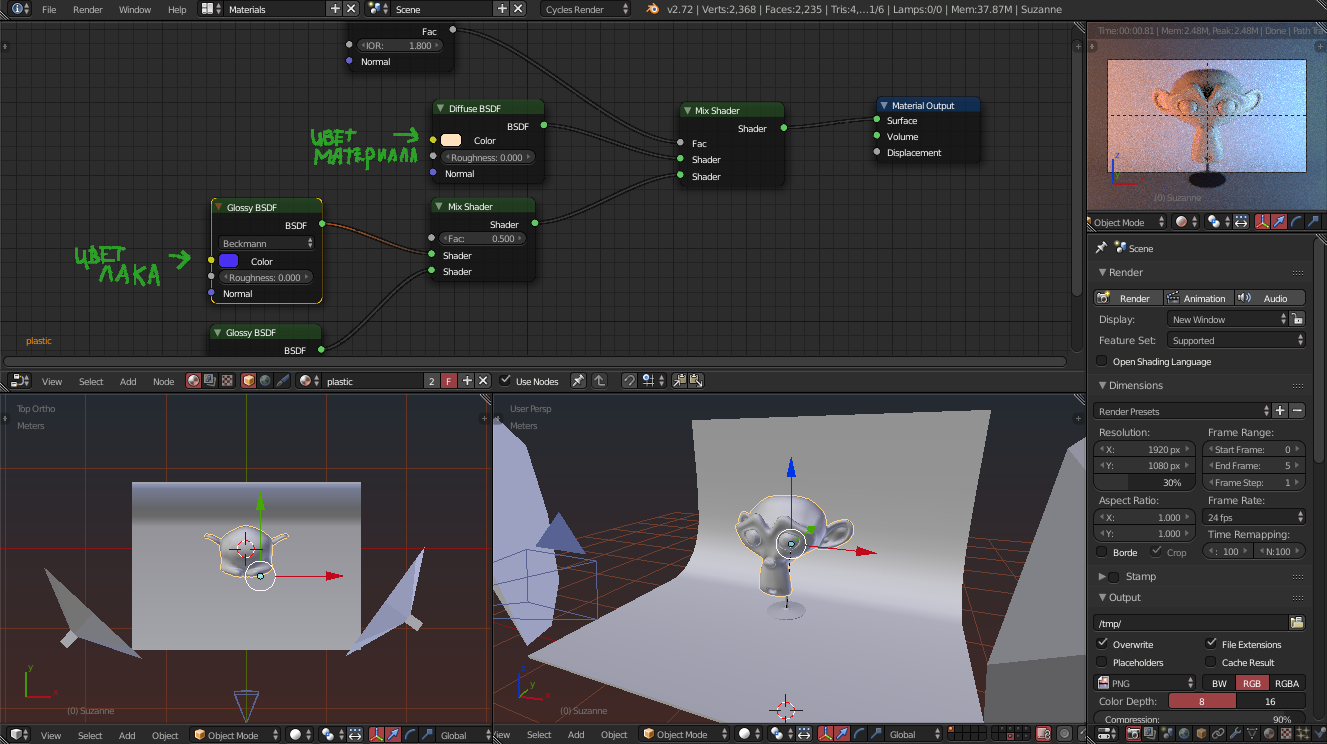Open the Window menu

coord(135,9)
